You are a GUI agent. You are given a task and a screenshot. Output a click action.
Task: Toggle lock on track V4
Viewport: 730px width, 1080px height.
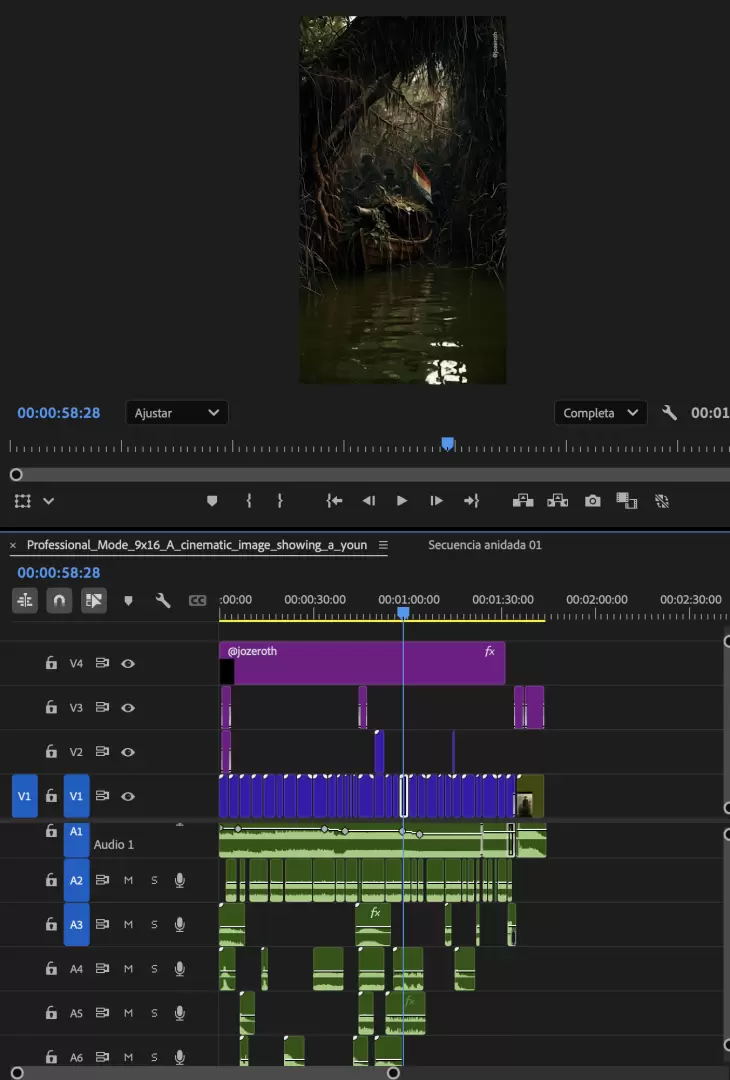[x=51, y=663]
